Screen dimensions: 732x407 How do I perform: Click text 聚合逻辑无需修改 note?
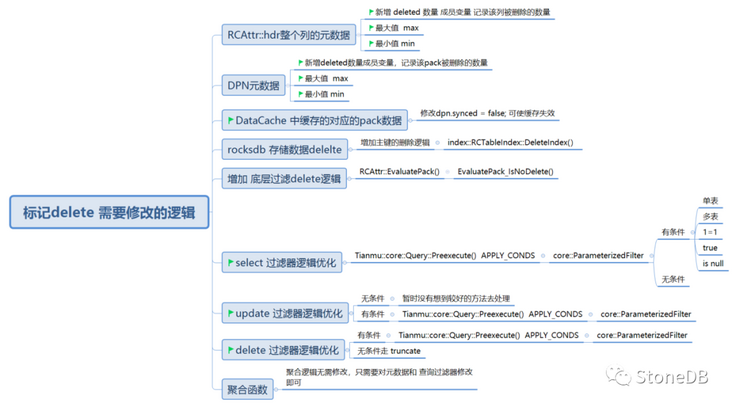point(379,377)
